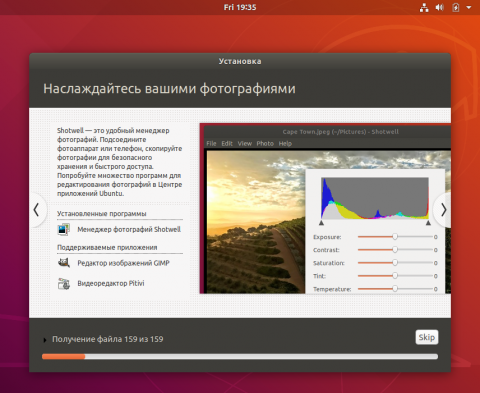Open the File menu in Shotwell preview
Viewport: 480px width, 393px height.
211,143
